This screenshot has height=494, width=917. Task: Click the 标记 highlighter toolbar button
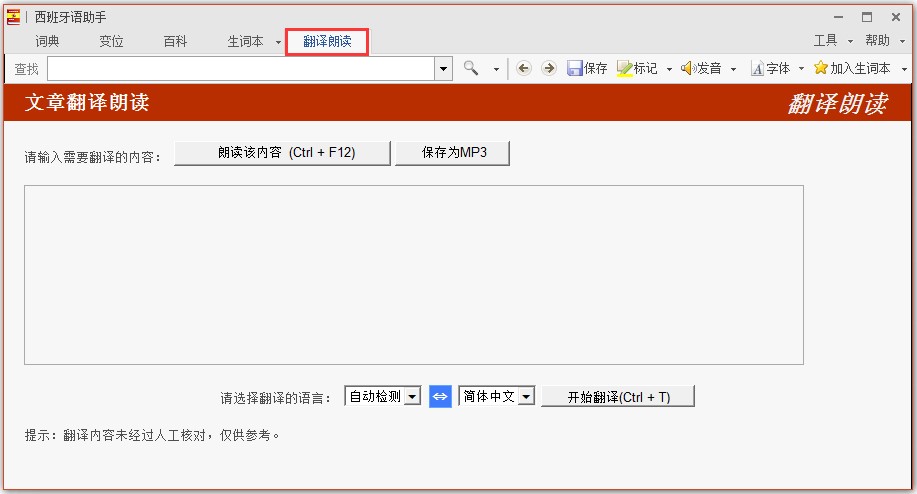pyautogui.click(x=637, y=68)
